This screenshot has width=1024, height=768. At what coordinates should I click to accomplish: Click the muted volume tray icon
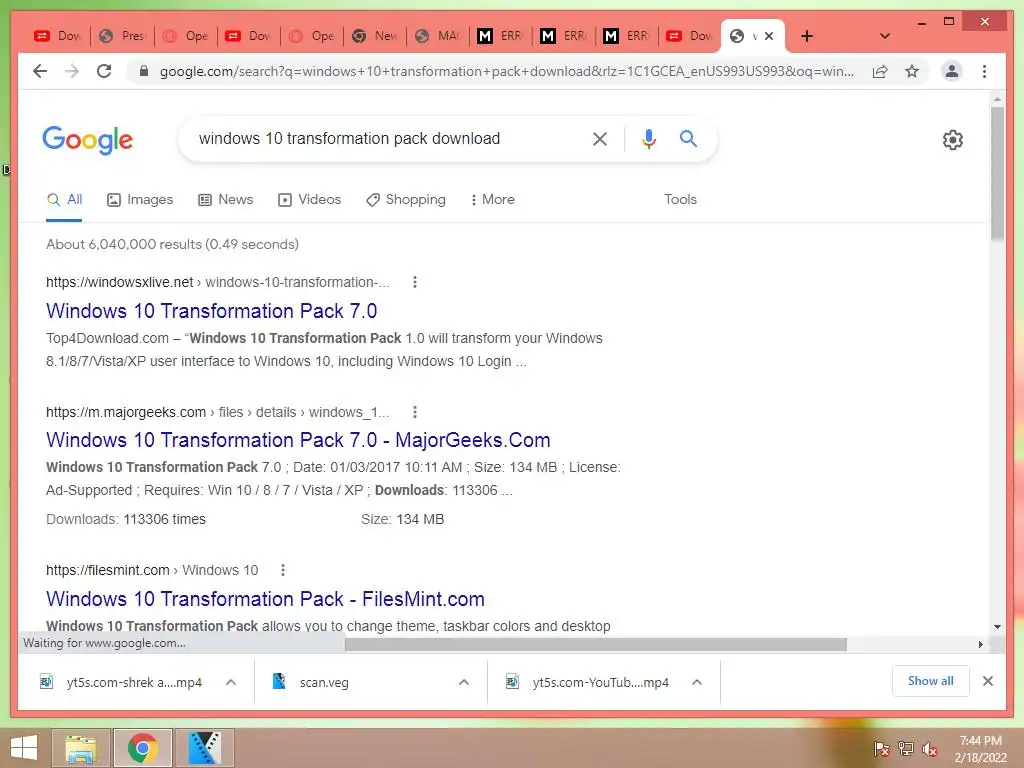click(929, 748)
